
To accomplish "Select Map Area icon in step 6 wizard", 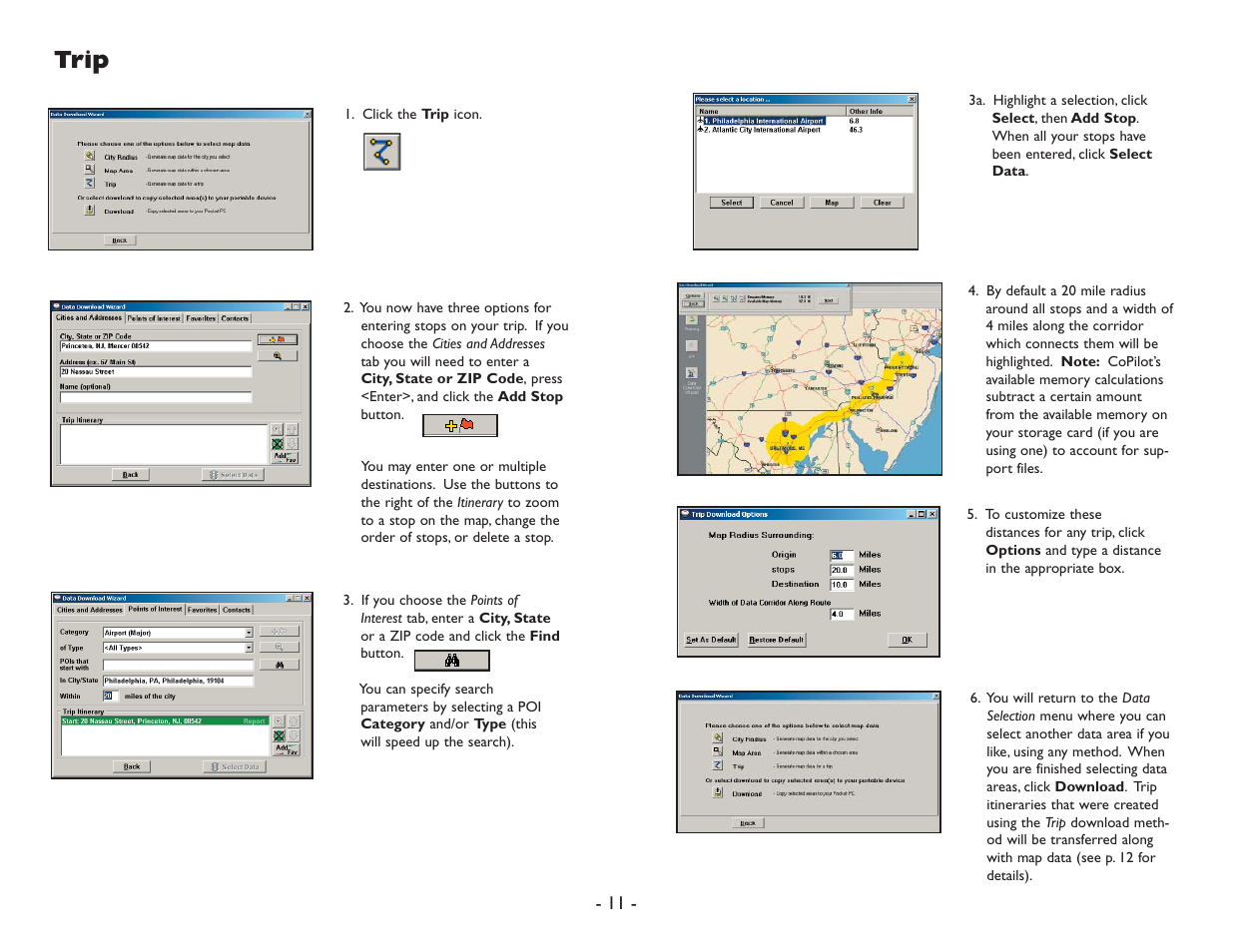I will coord(718,751).
